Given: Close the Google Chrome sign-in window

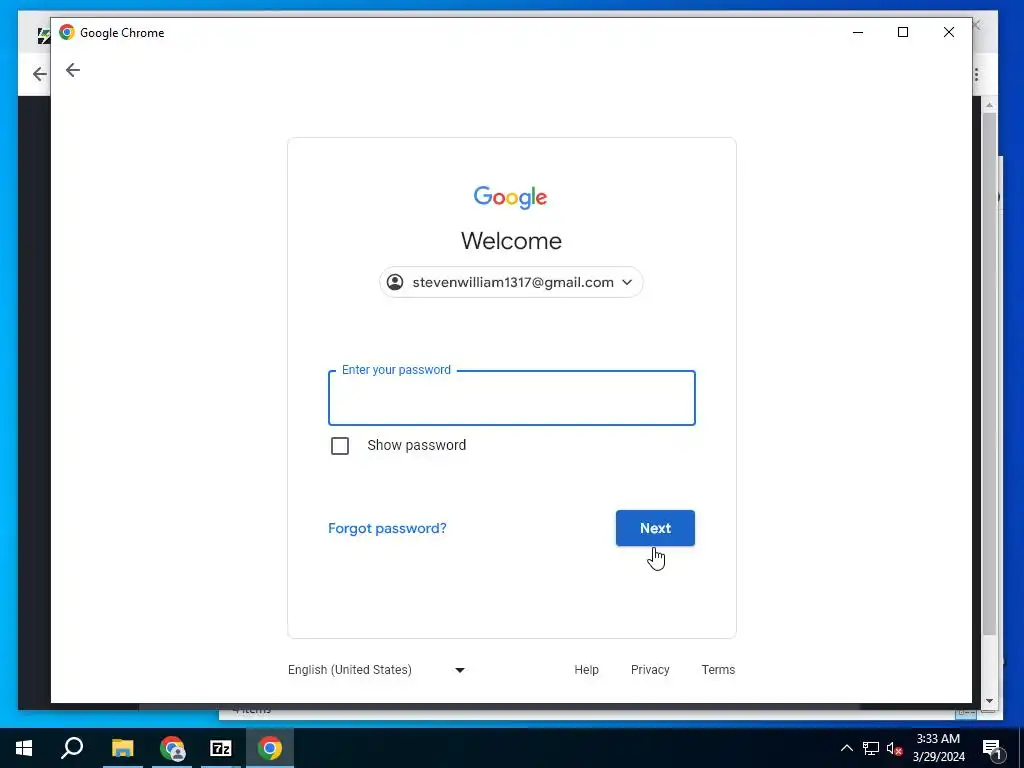Looking at the screenshot, I should pos(949,32).
